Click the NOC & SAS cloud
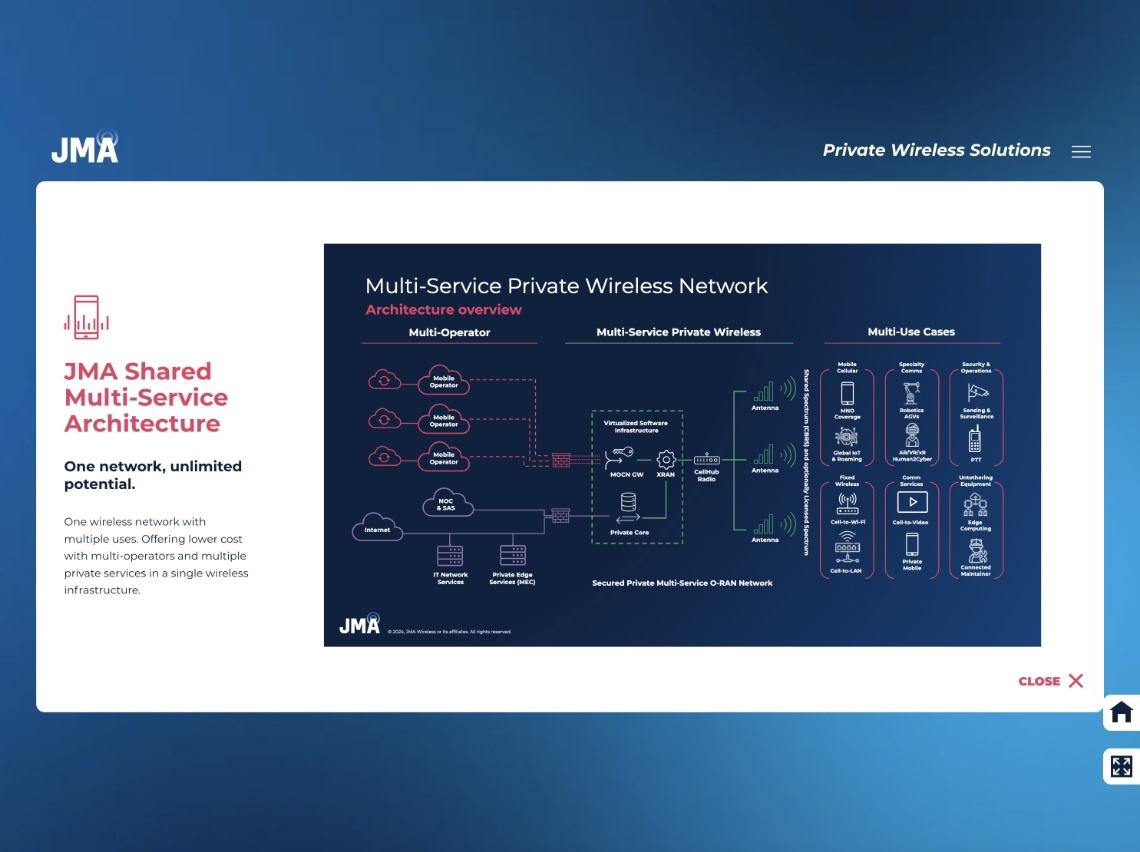 [445, 503]
